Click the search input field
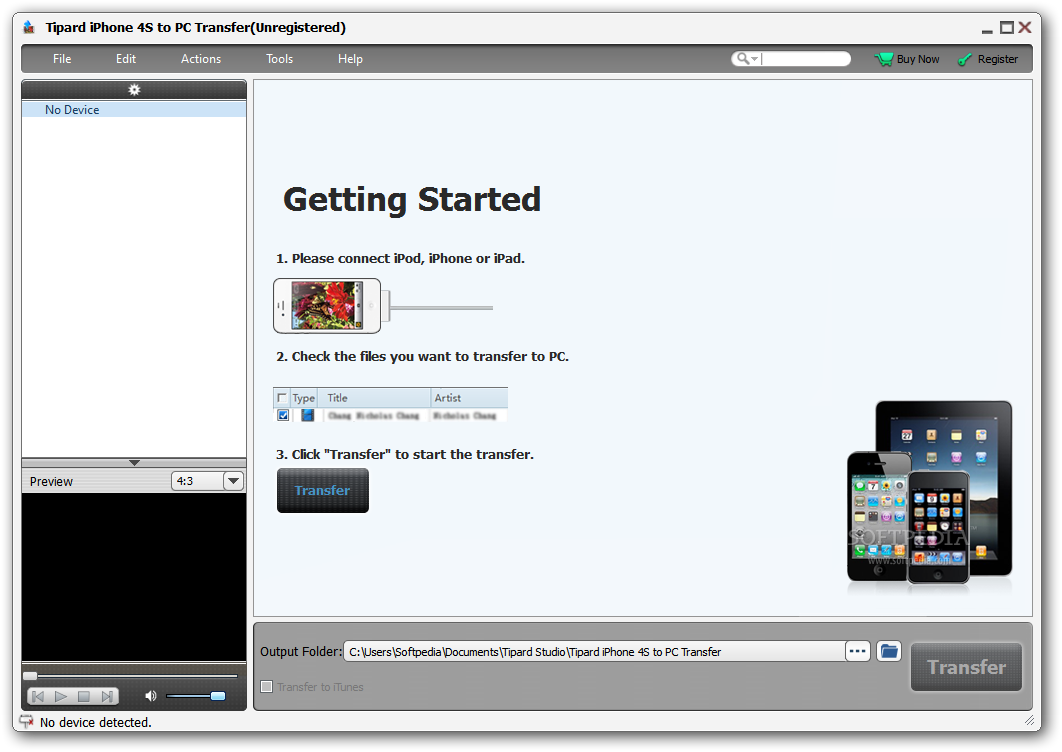 805,59
